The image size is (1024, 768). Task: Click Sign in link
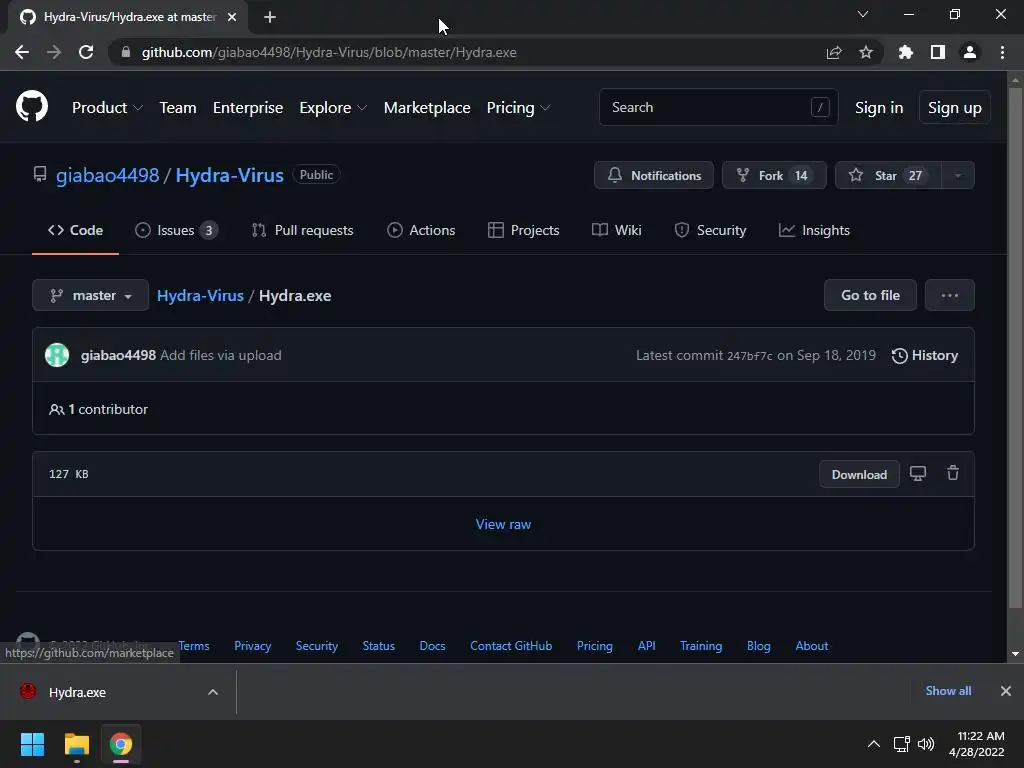[x=879, y=108]
